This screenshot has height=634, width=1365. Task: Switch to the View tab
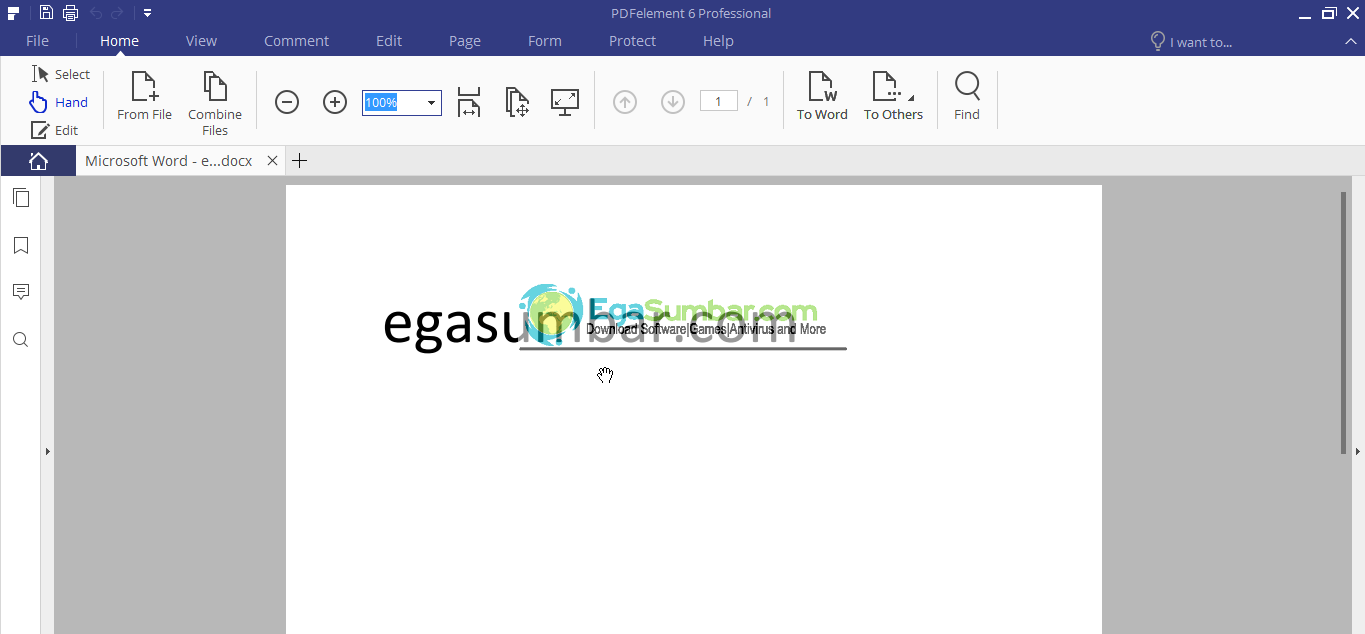click(201, 41)
